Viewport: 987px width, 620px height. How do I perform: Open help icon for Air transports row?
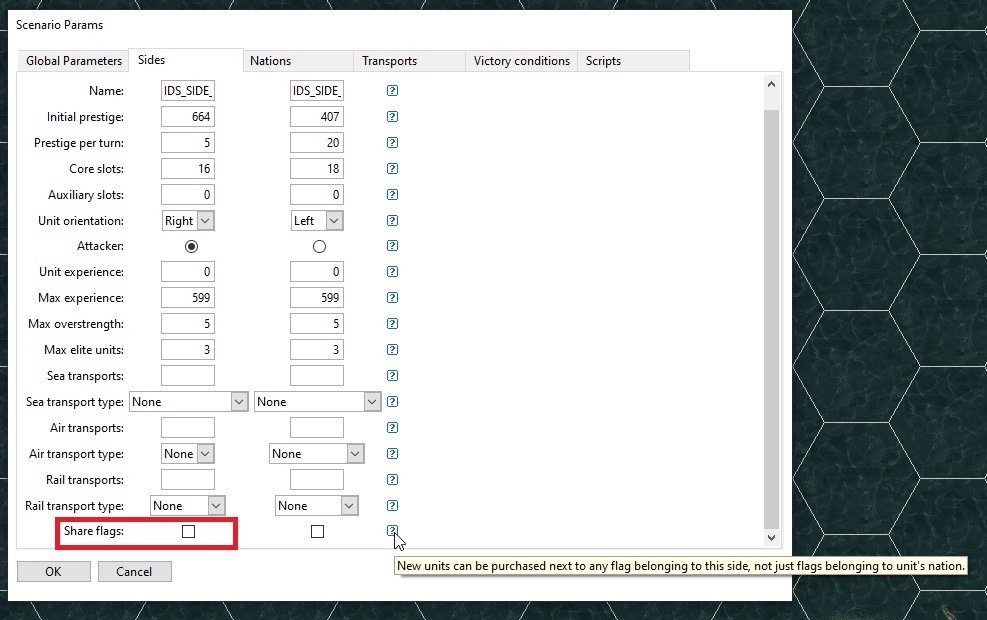click(392, 427)
